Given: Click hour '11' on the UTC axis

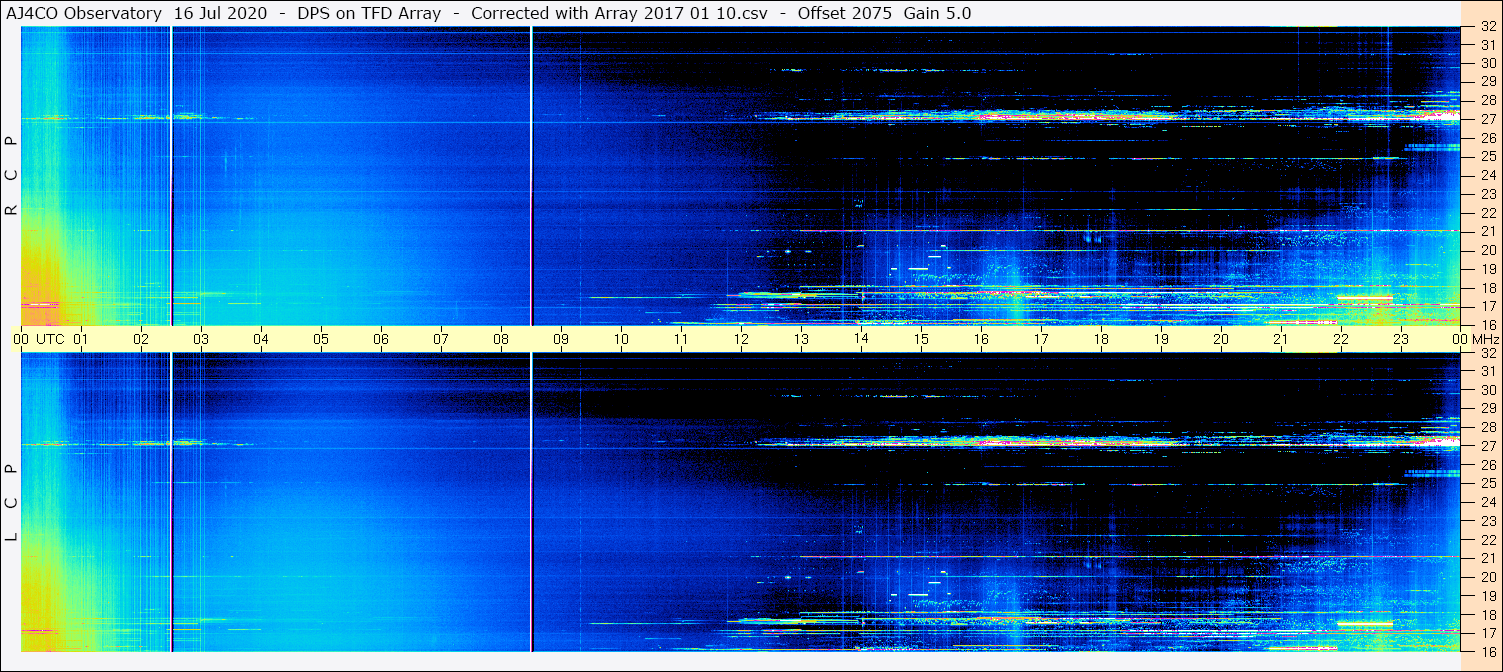Looking at the screenshot, I should click(681, 339).
